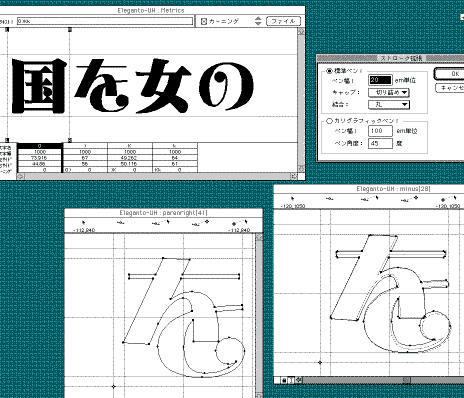Click the top left sidebearing handle of 国 glyph
This screenshot has height=398, width=464.
(x=7, y=30)
